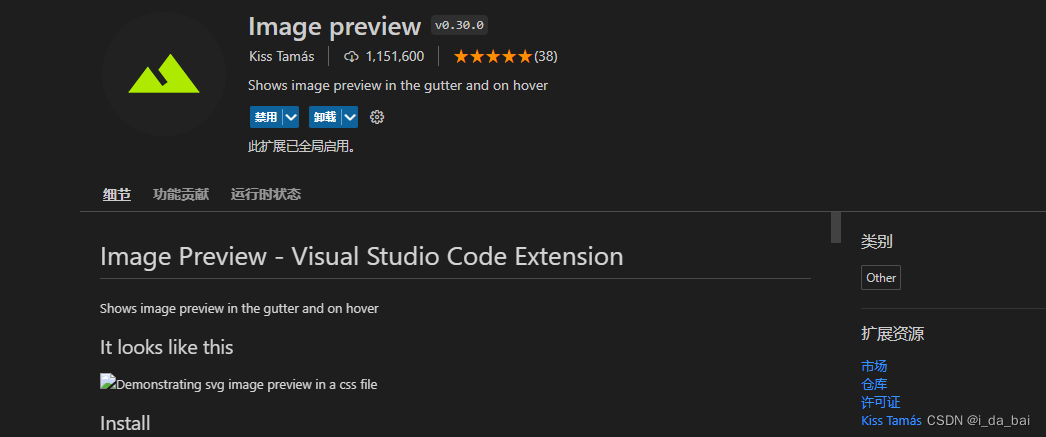The image size is (1046, 437).
Task: Click the 此扩展已全局启用 status text
Action: pos(302,147)
